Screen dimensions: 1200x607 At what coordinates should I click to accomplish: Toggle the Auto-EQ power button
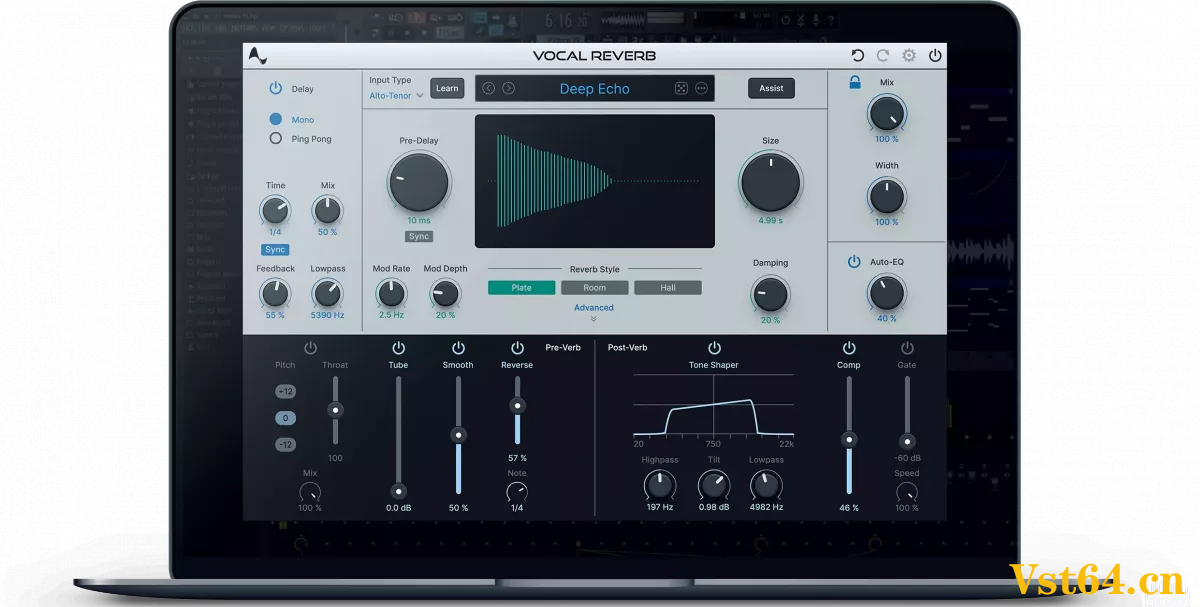pos(854,262)
